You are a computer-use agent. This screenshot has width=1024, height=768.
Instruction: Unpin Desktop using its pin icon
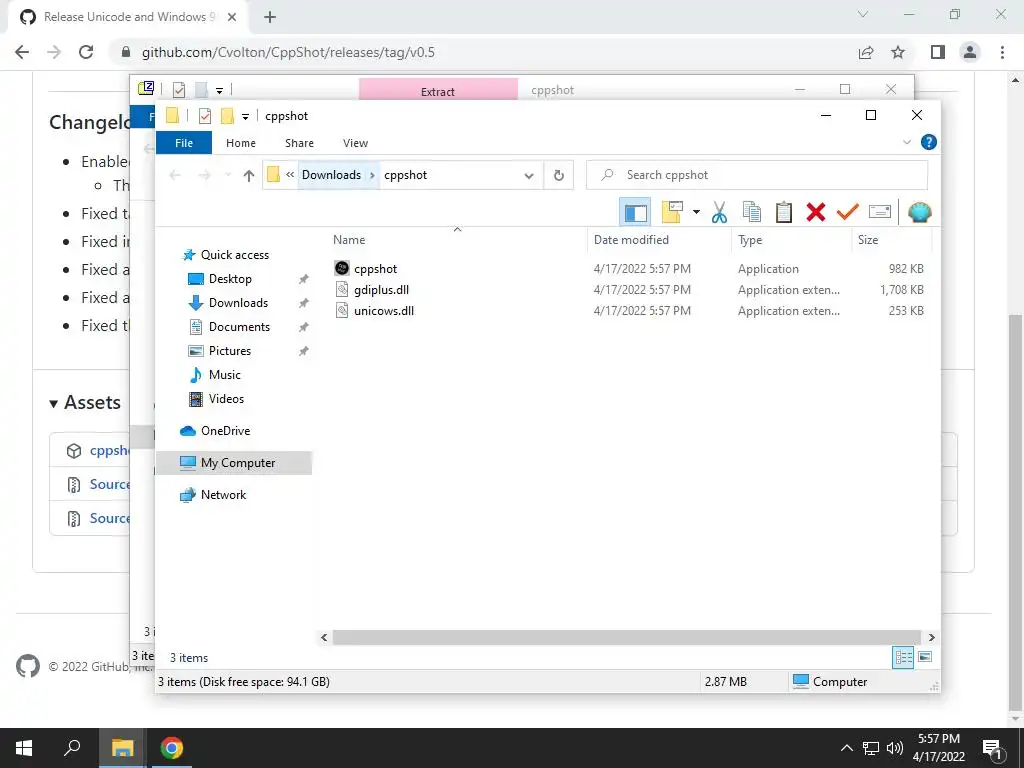[303, 279]
